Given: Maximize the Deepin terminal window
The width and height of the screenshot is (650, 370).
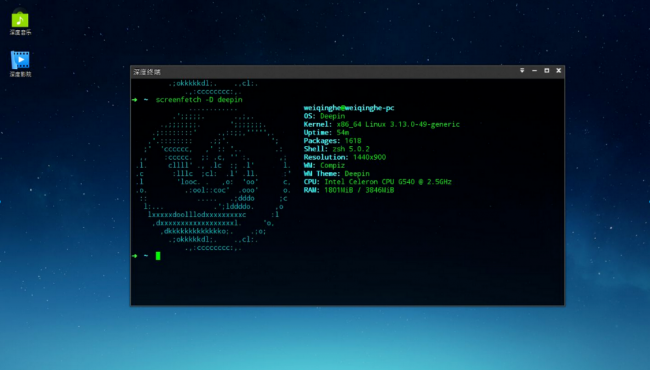Looking at the screenshot, I should [546, 71].
